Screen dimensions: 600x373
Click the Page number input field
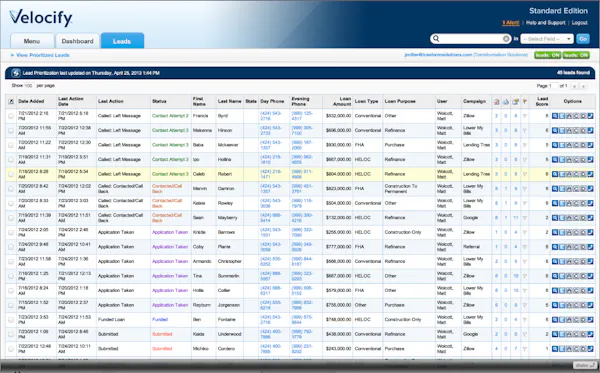click(x=553, y=86)
